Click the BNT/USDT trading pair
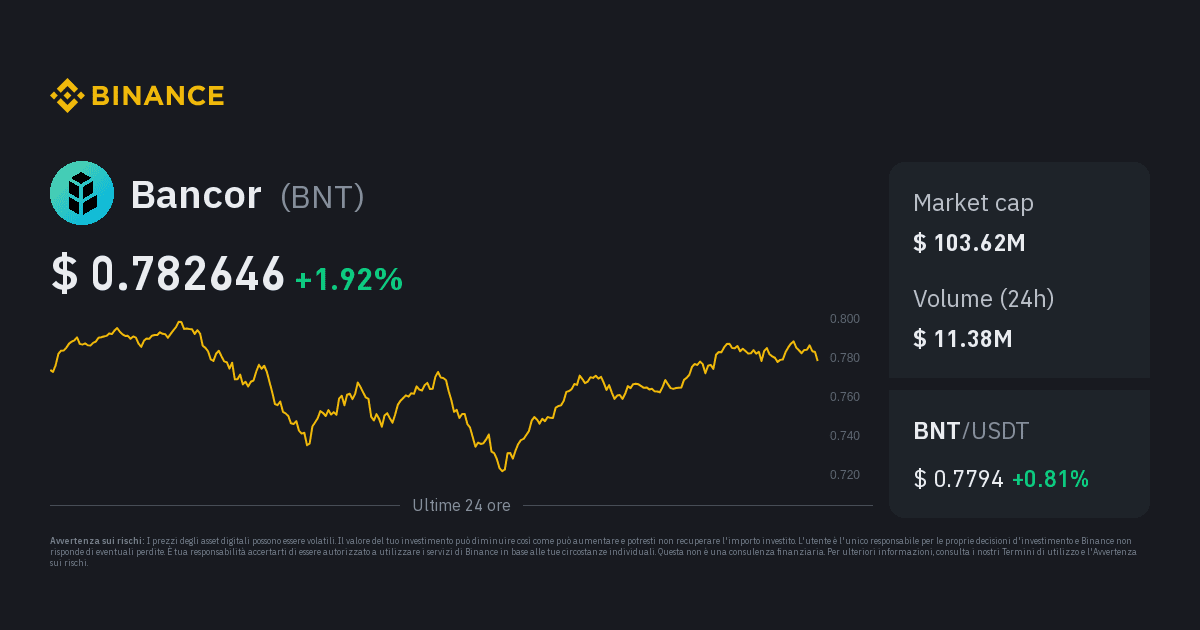The height and width of the screenshot is (630, 1200). coord(971,432)
